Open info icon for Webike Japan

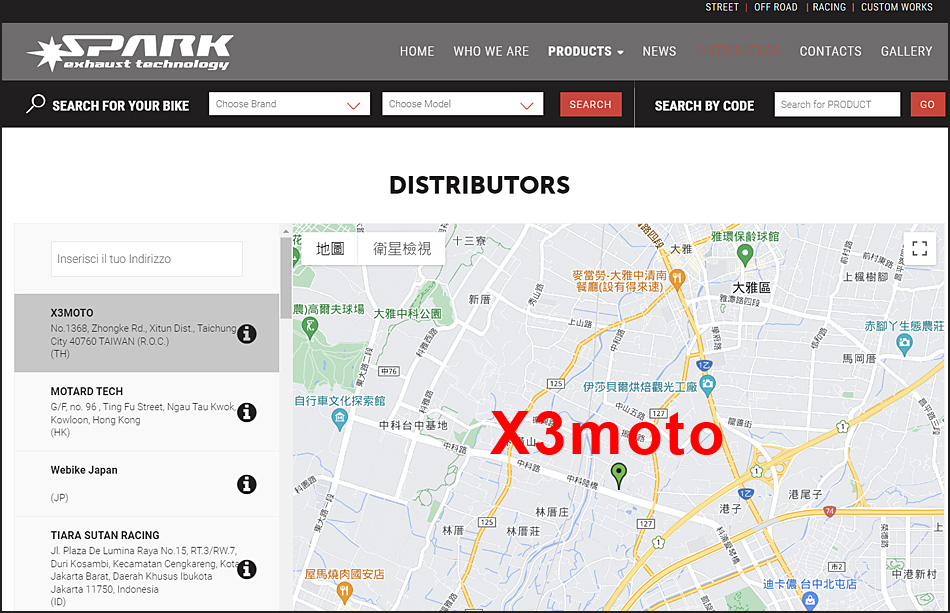[x=247, y=484]
